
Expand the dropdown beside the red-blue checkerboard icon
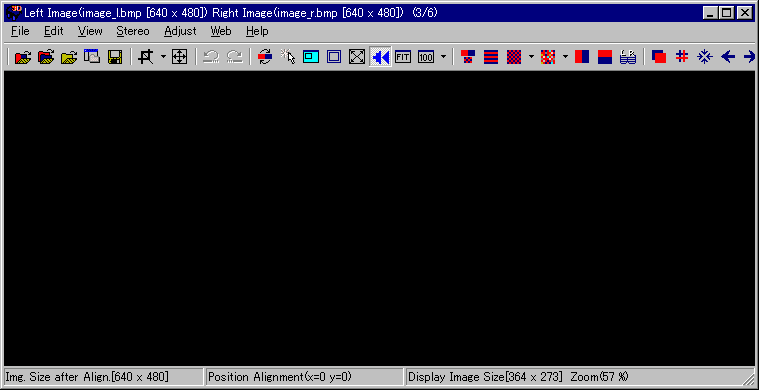coord(531,57)
